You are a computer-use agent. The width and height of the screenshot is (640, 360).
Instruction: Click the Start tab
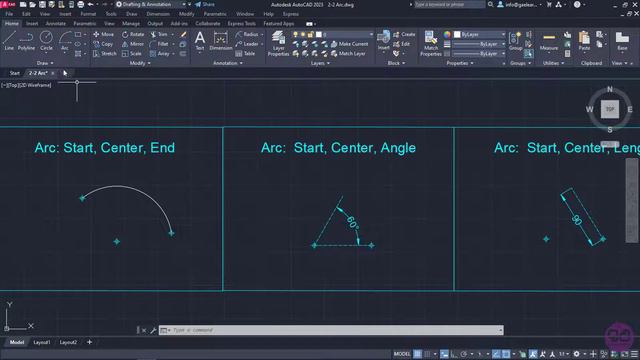[x=14, y=73]
